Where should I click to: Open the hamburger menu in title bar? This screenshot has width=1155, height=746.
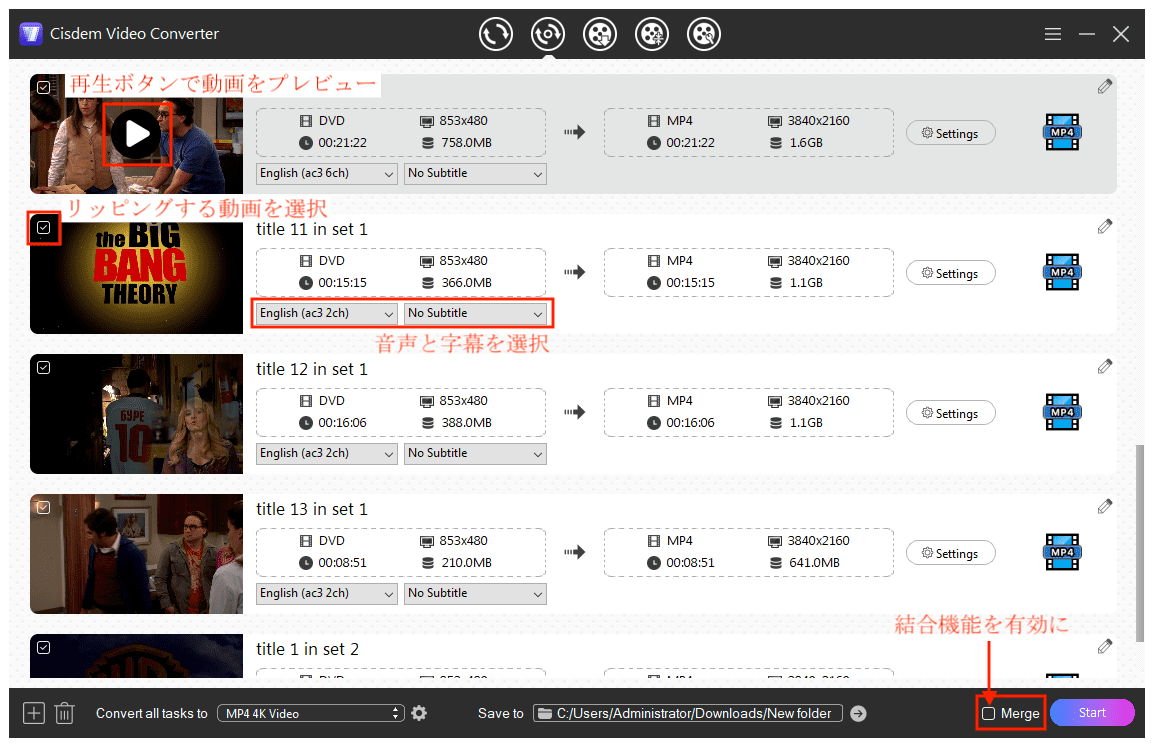[x=1053, y=34]
